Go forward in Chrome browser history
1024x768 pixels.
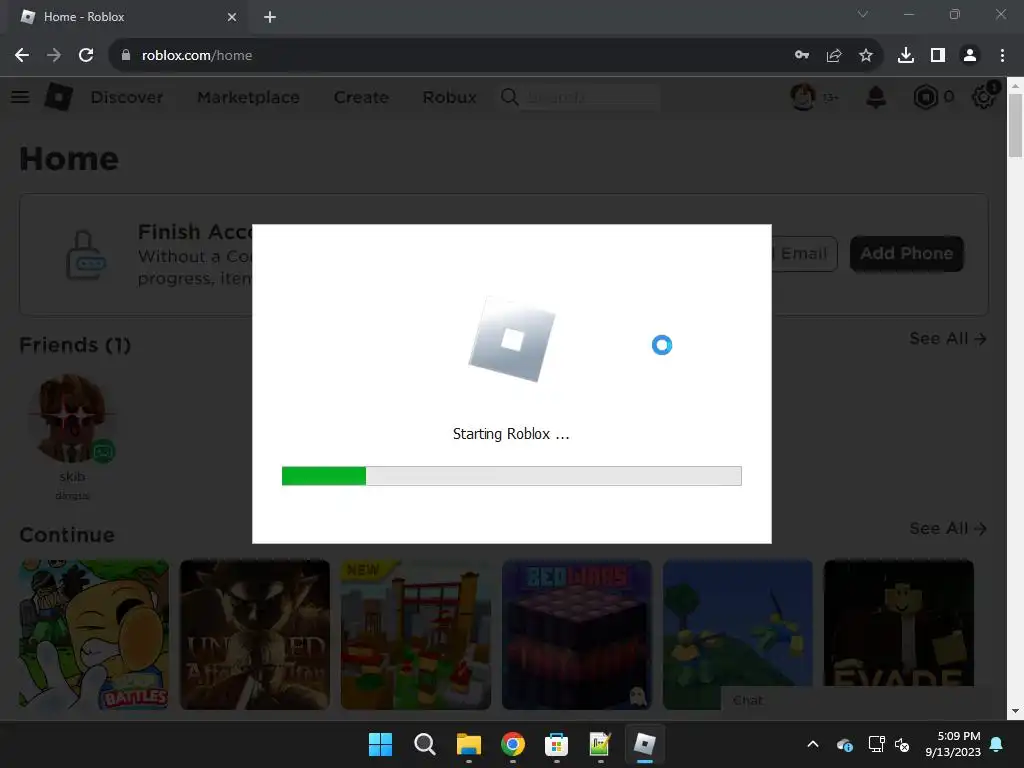click(54, 56)
